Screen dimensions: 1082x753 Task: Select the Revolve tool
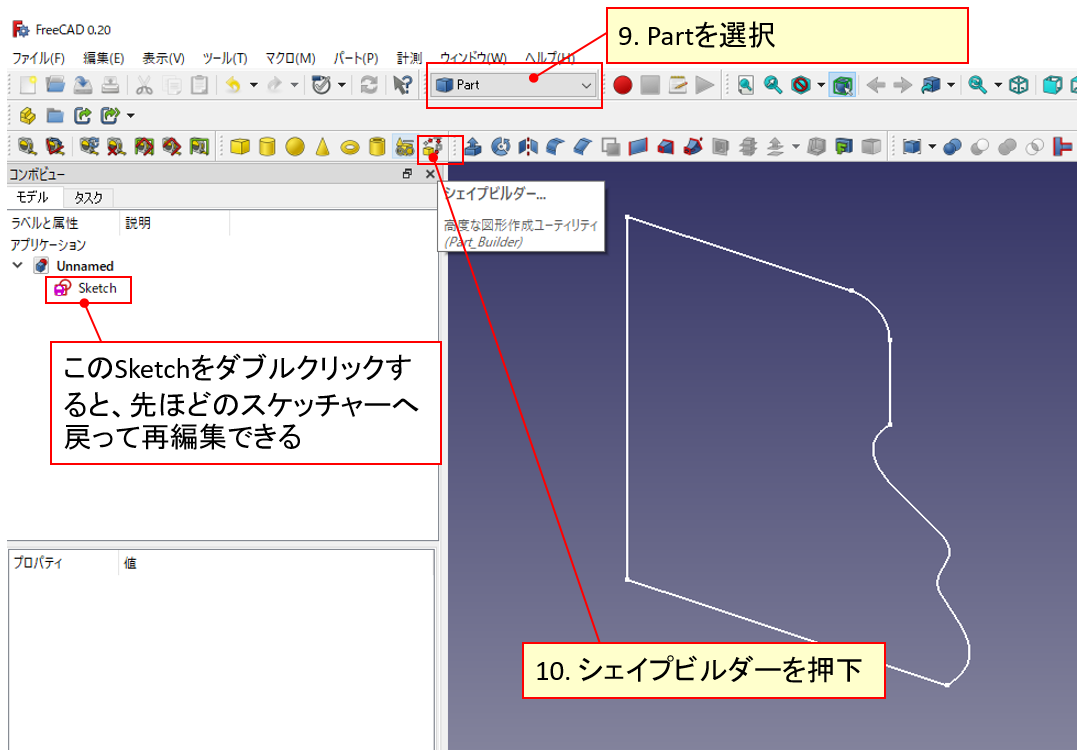pyautogui.click(x=501, y=146)
